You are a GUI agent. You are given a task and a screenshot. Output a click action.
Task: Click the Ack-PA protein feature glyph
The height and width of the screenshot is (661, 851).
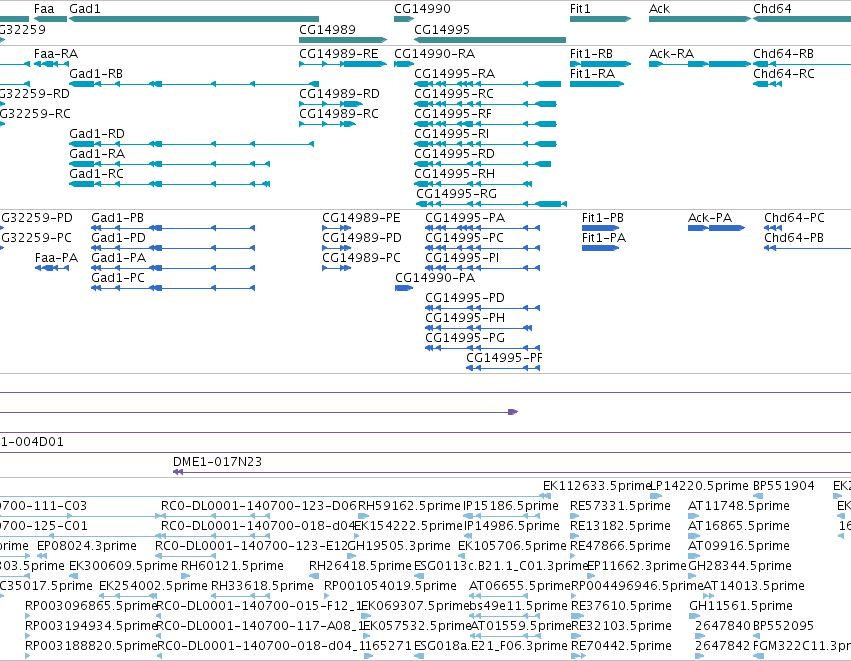pyautogui.click(x=716, y=228)
